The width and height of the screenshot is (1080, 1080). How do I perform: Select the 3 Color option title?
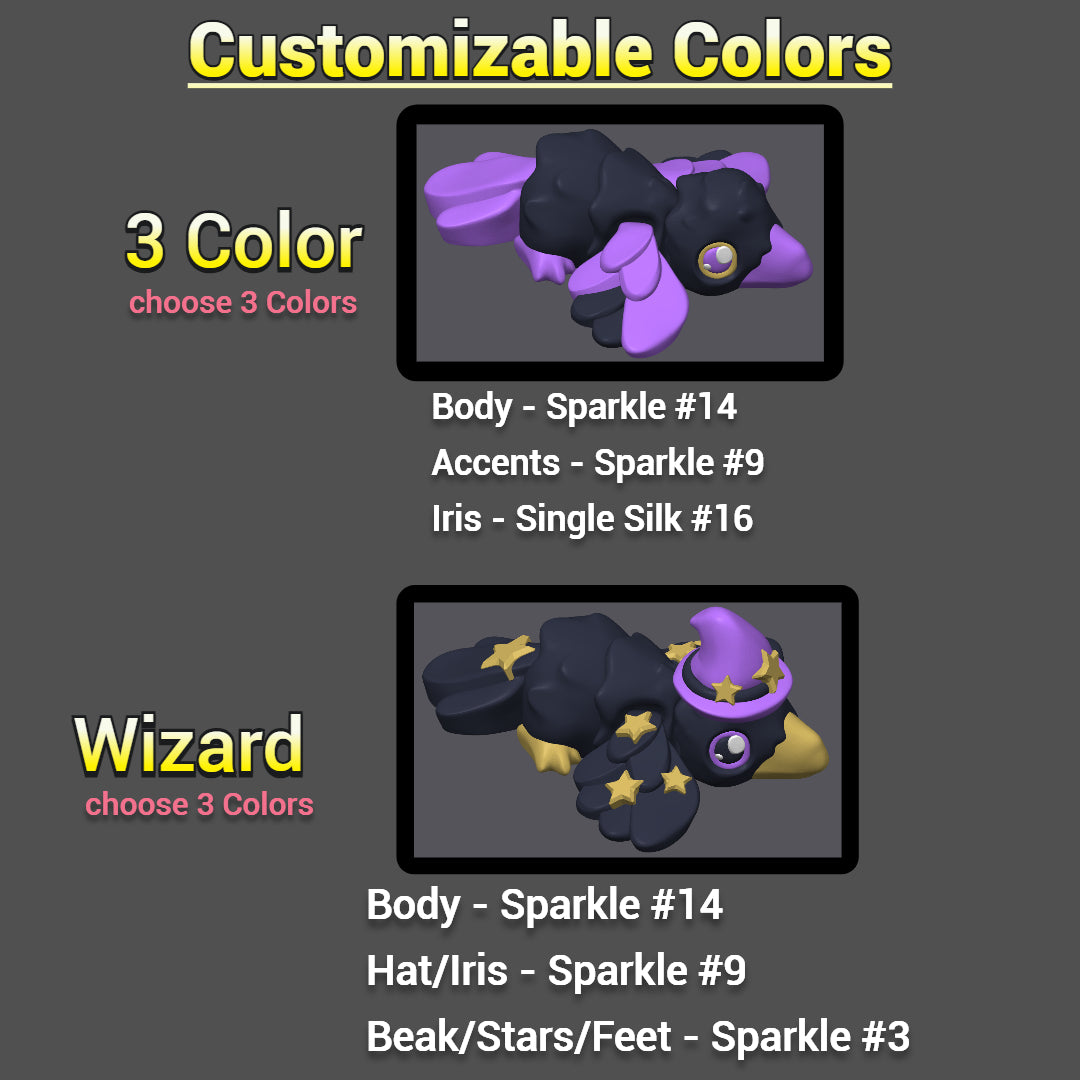[x=243, y=241]
